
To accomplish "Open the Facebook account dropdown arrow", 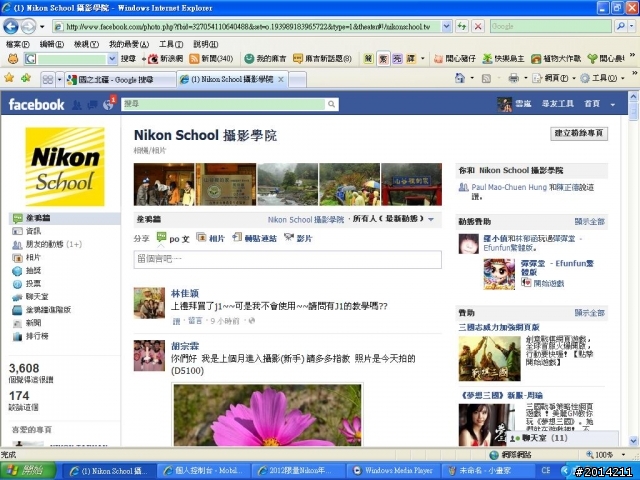I will tap(612, 105).
